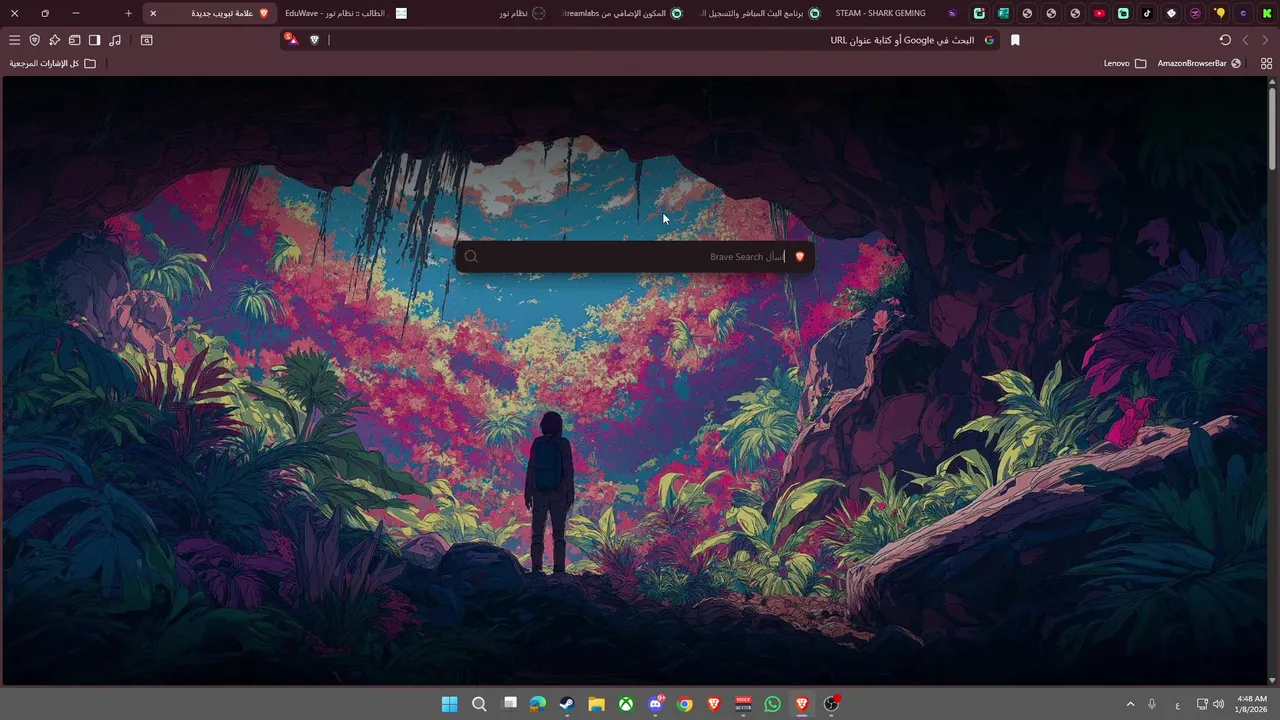Click the Brave Shields lion in address bar
1280x720 pixels.
(315, 40)
